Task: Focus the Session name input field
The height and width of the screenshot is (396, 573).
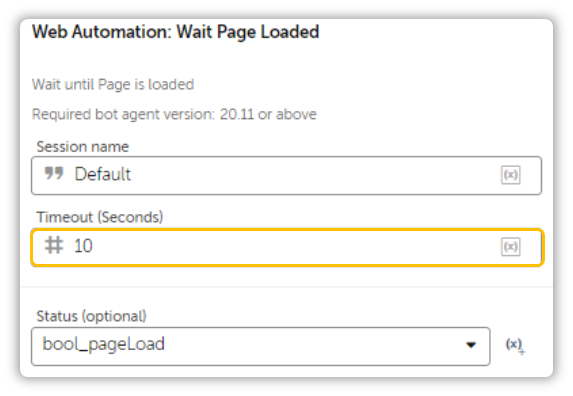Action: pyautogui.click(x=286, y=175)
